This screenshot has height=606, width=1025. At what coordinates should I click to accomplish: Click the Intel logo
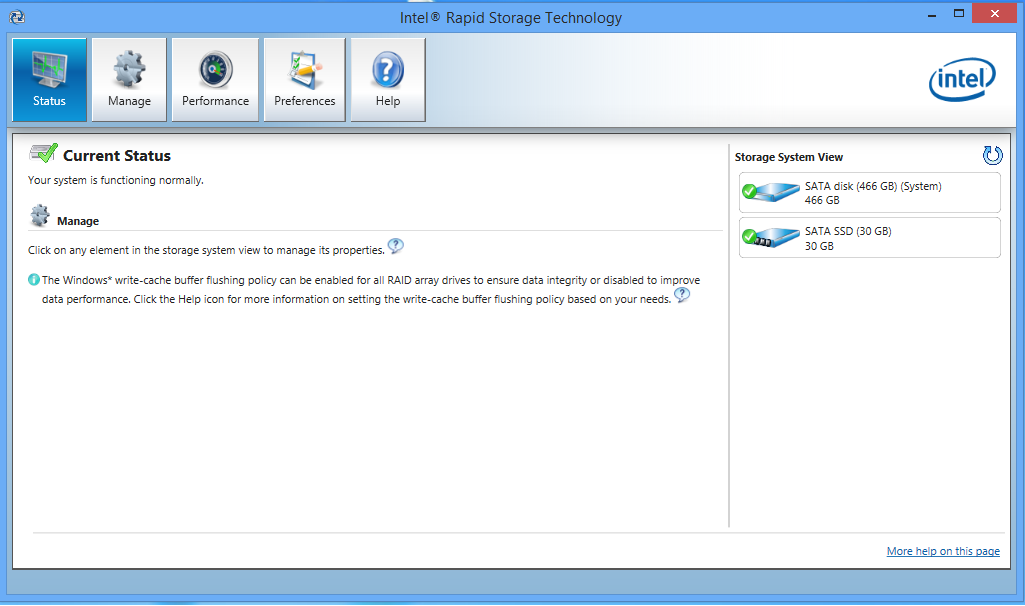click(962, 80)
